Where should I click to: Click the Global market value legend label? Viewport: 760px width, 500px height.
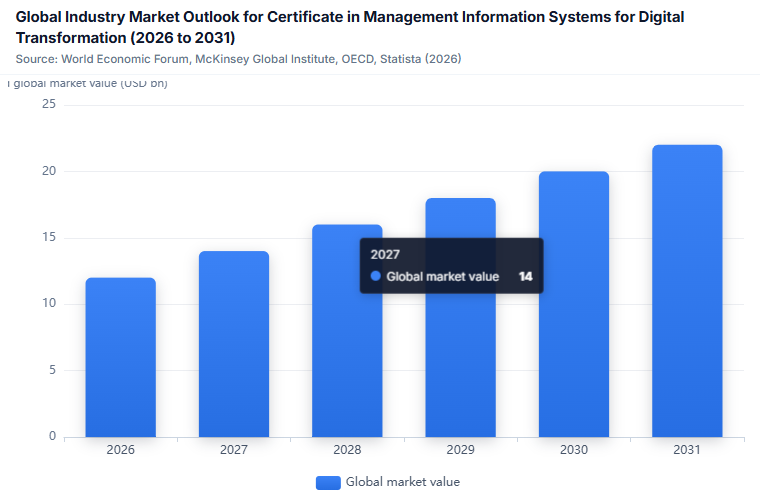pyautogui.click(x=403, y=482)
